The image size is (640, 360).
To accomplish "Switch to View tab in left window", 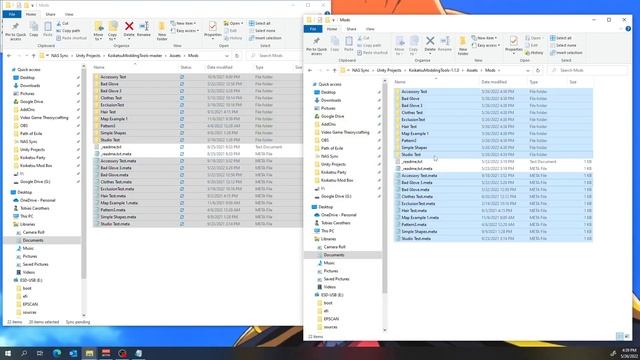I will (69, 14).
